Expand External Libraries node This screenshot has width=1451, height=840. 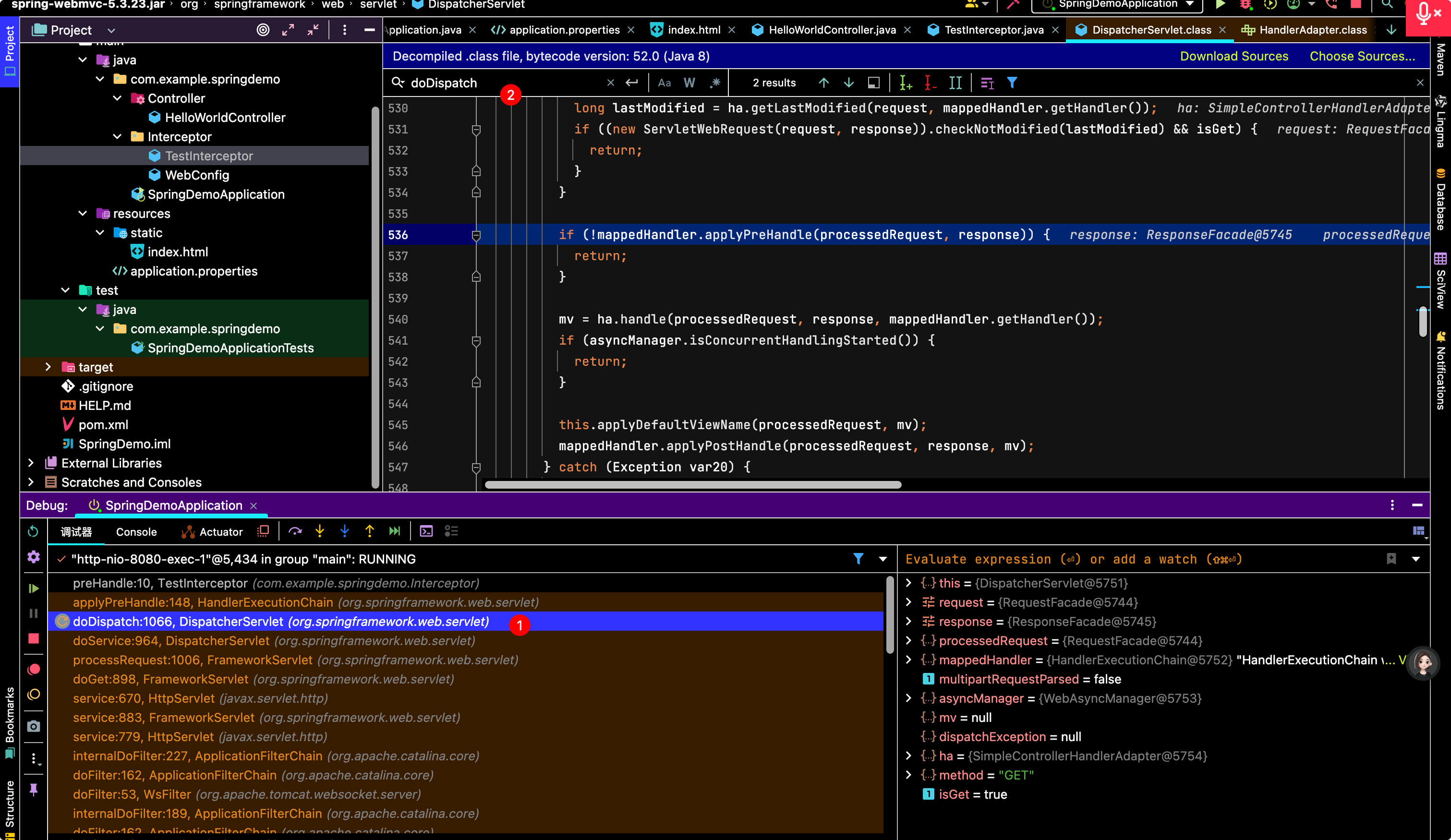click(31, 463)
